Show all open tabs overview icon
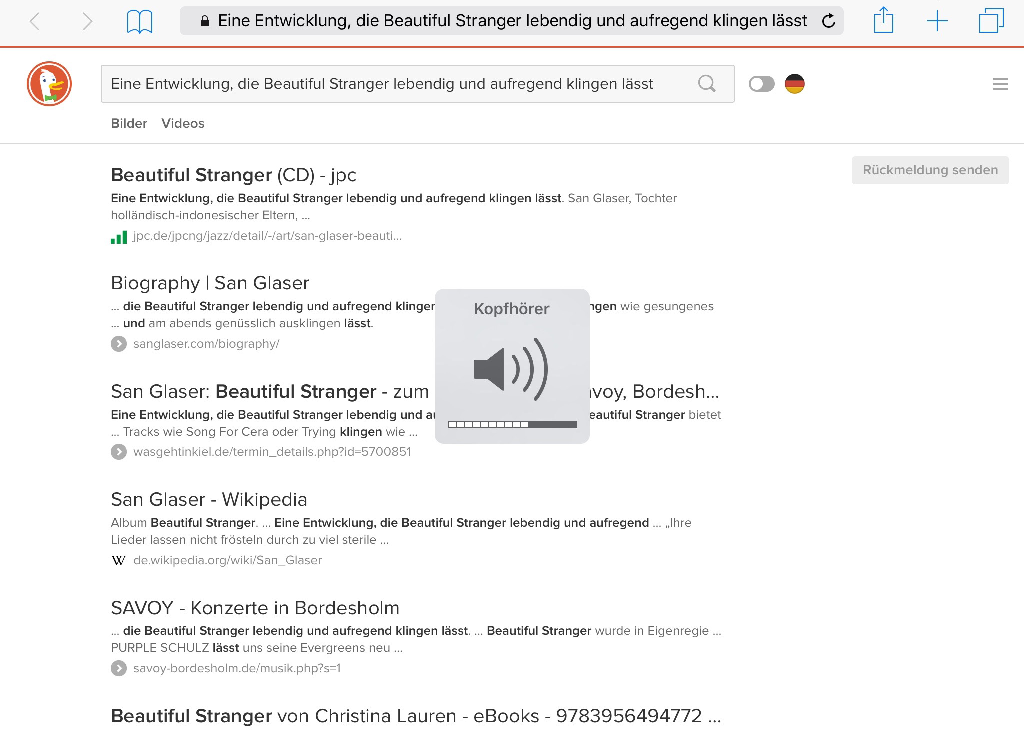1024x731 pixels. click(x=991, y=21)
